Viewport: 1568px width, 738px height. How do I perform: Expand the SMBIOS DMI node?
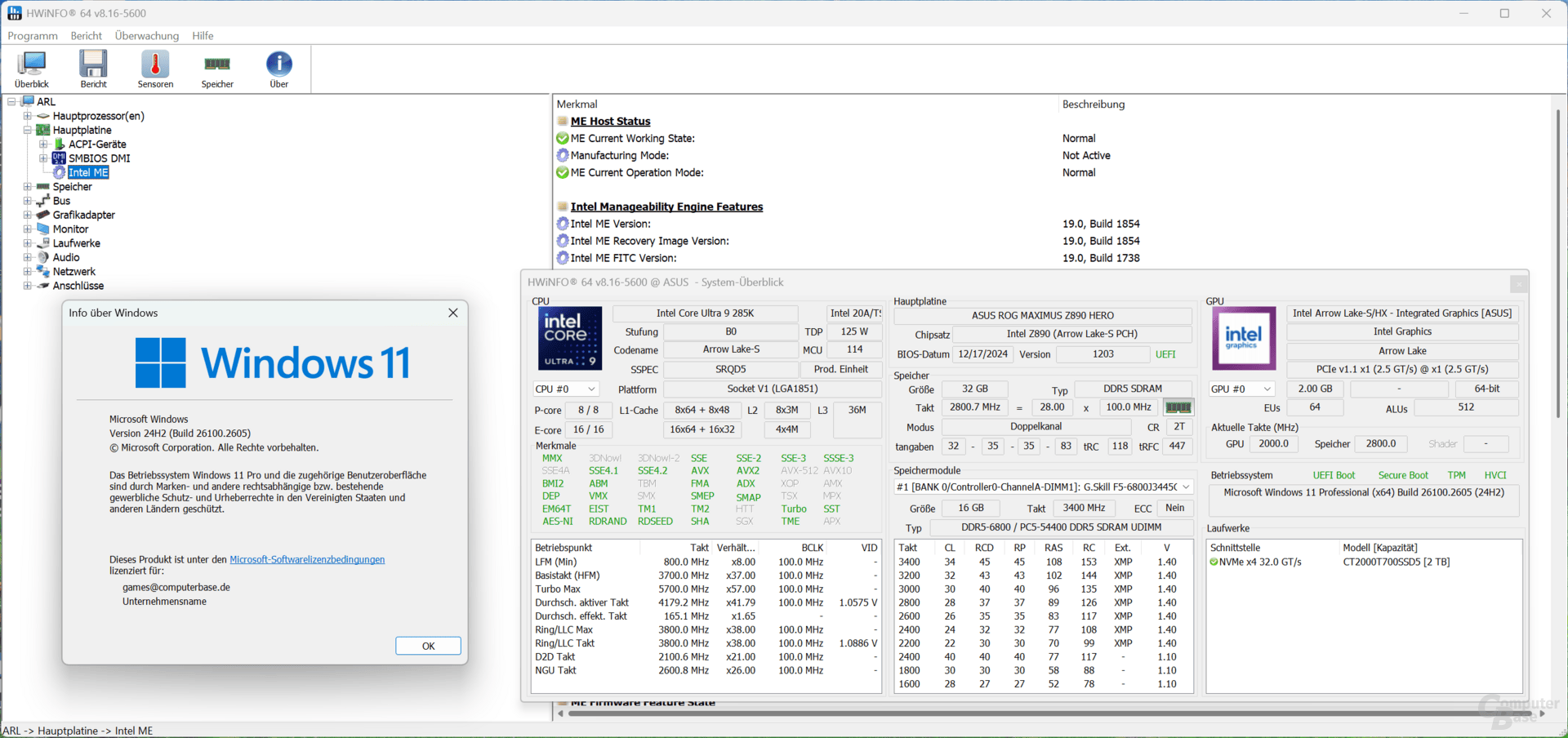(43, 158)
